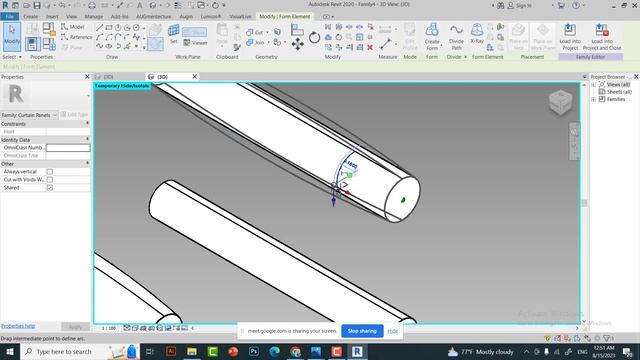Expand Views (all) in Project Browser
The width and height of the screenshot is (640, 360).
594,84
